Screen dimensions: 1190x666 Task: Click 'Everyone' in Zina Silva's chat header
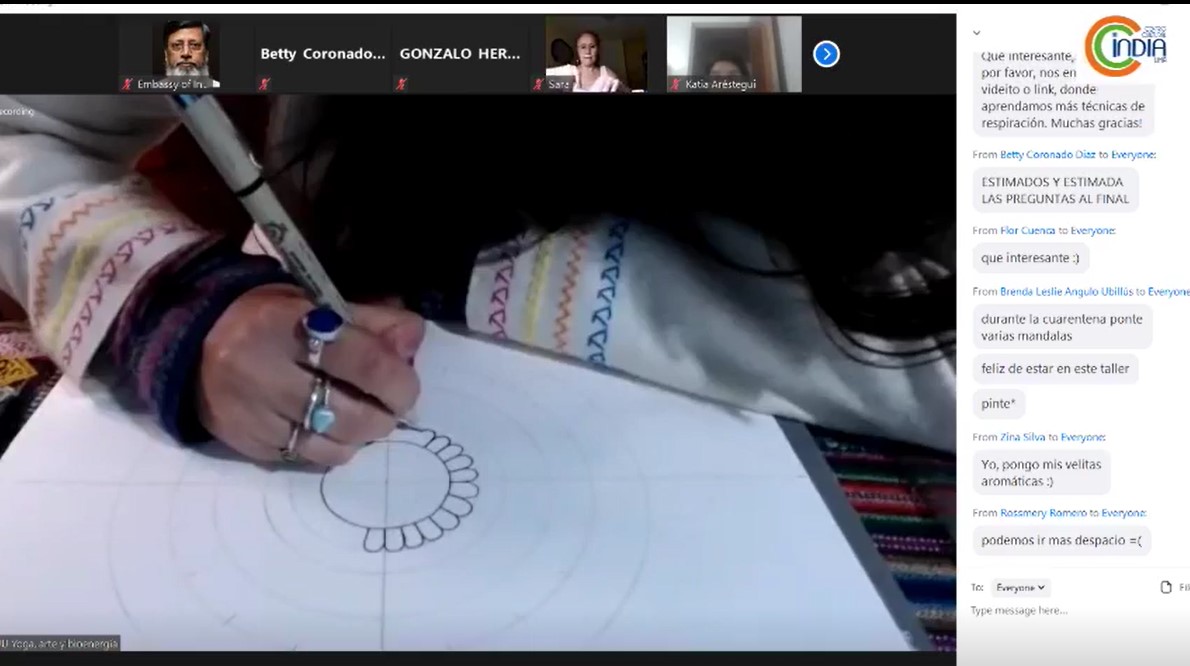1083,437
